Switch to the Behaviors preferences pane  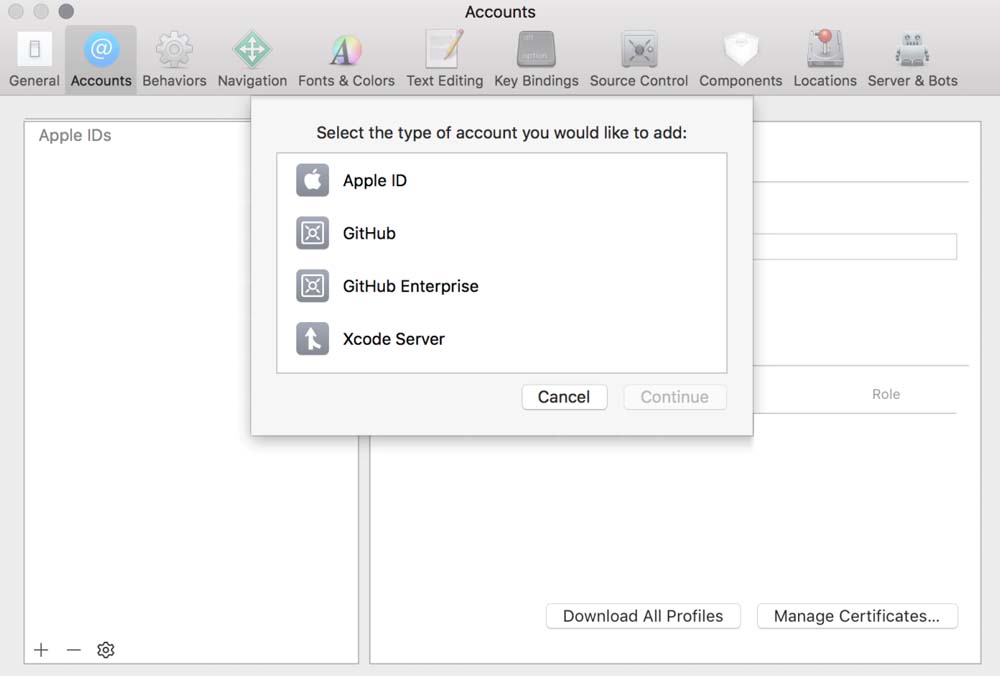pyautogui.click(x=174, y=59)
